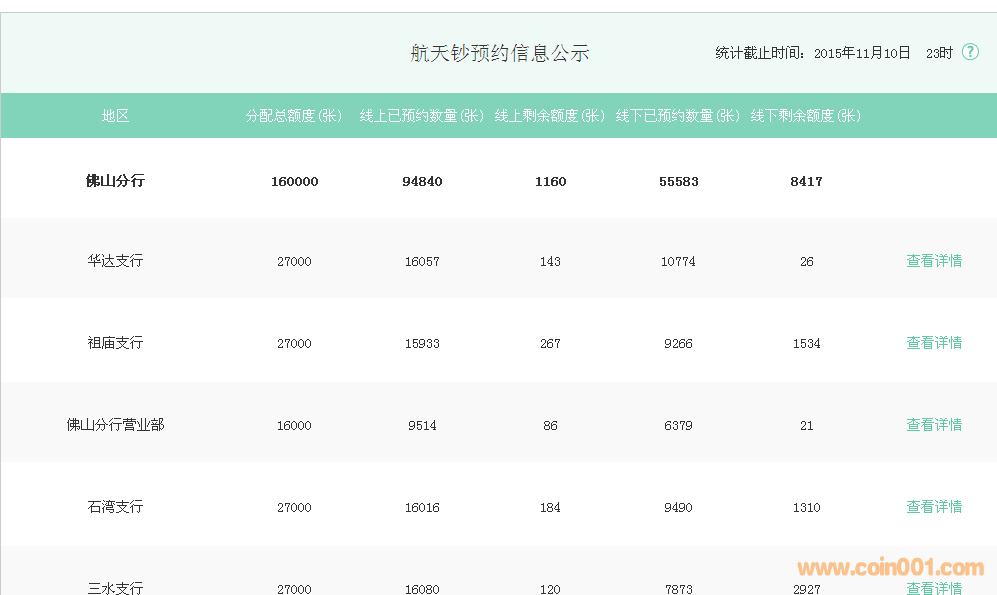Click the 佛山分行 total 160000 cell
The image size is (997, 595).
coord(294,182)
